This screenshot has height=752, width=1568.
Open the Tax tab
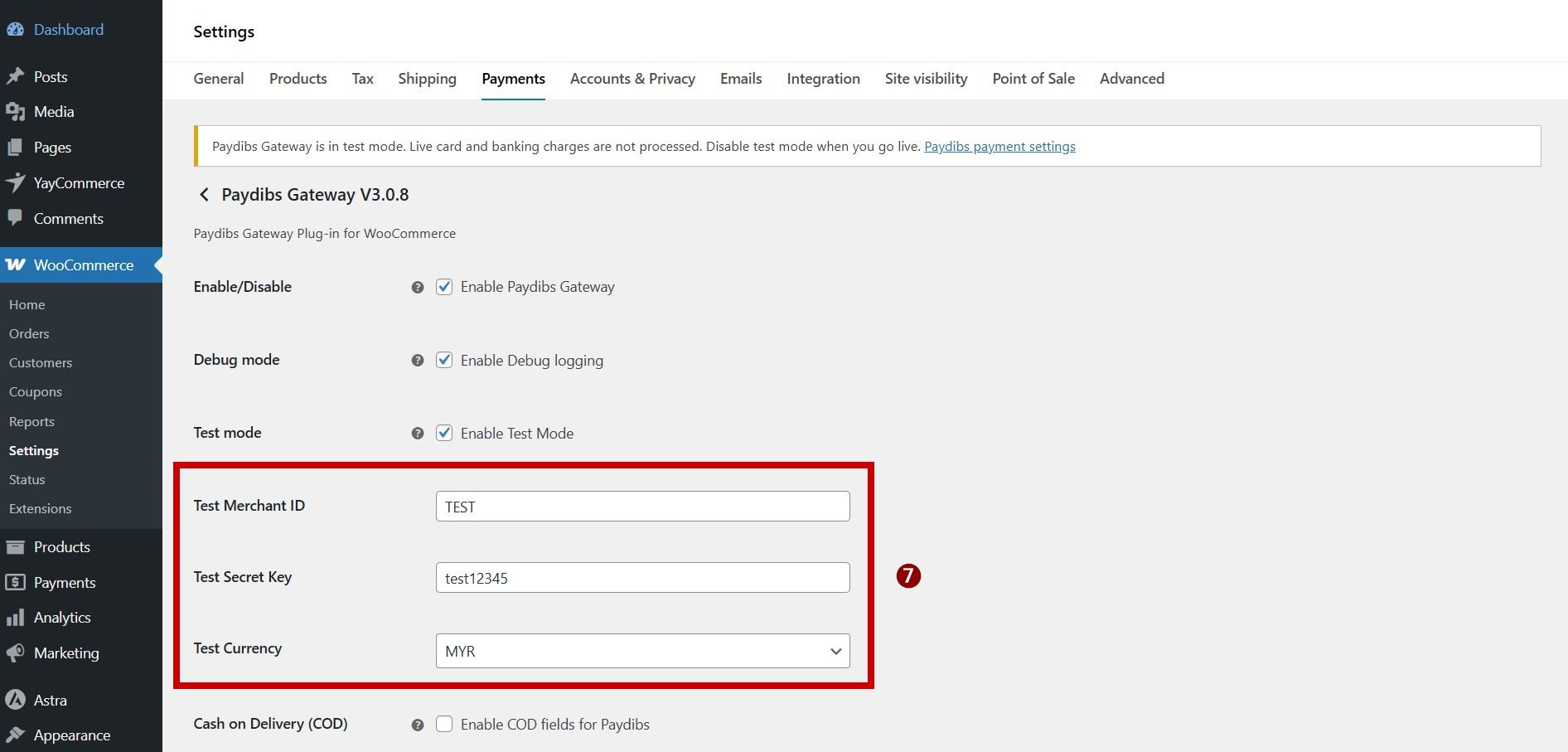click(x=362, y=79)
